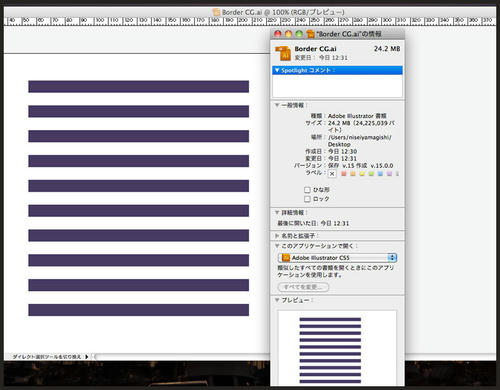
Task: Click the Adobe Illustrator CS5 app icon in the popup
Action: pyautogui.click(x=286, y=258)
